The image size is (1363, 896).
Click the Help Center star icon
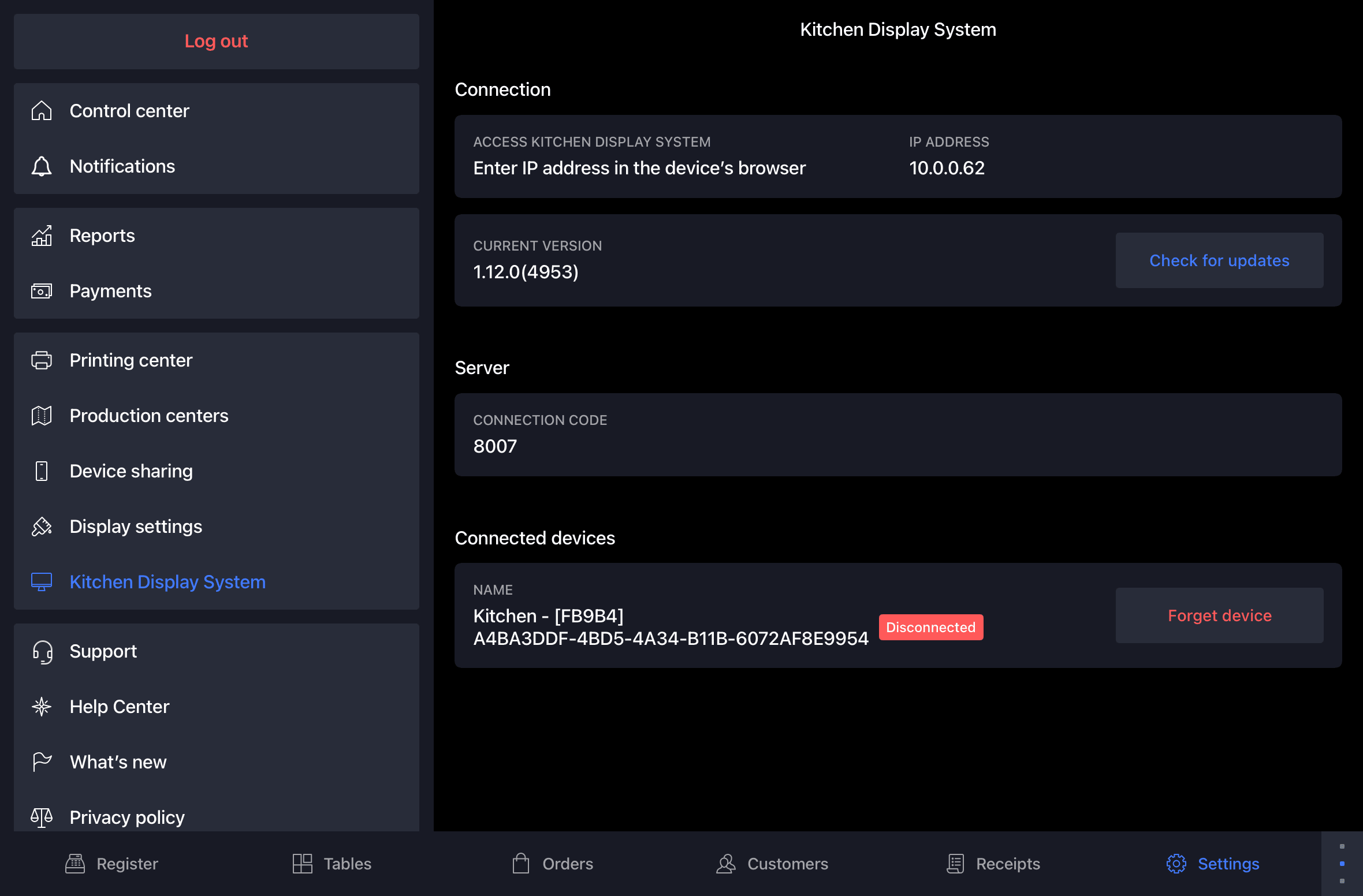pyautogui.click(x=42, y=707)
